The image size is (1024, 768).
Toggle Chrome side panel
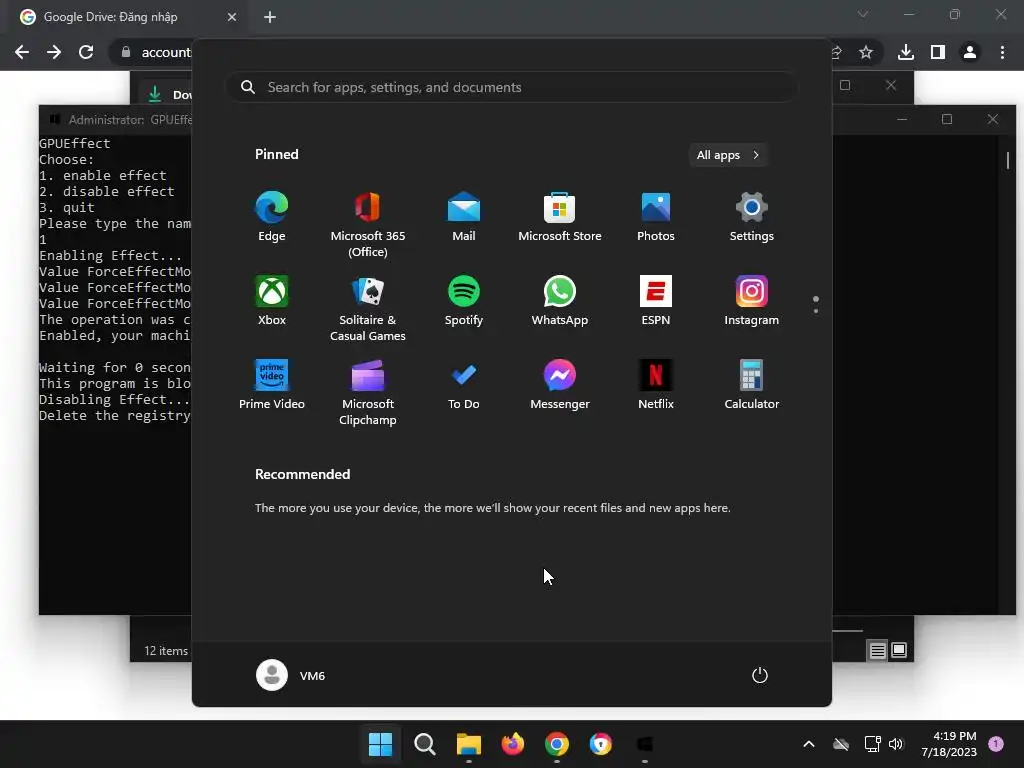[938, 52]
